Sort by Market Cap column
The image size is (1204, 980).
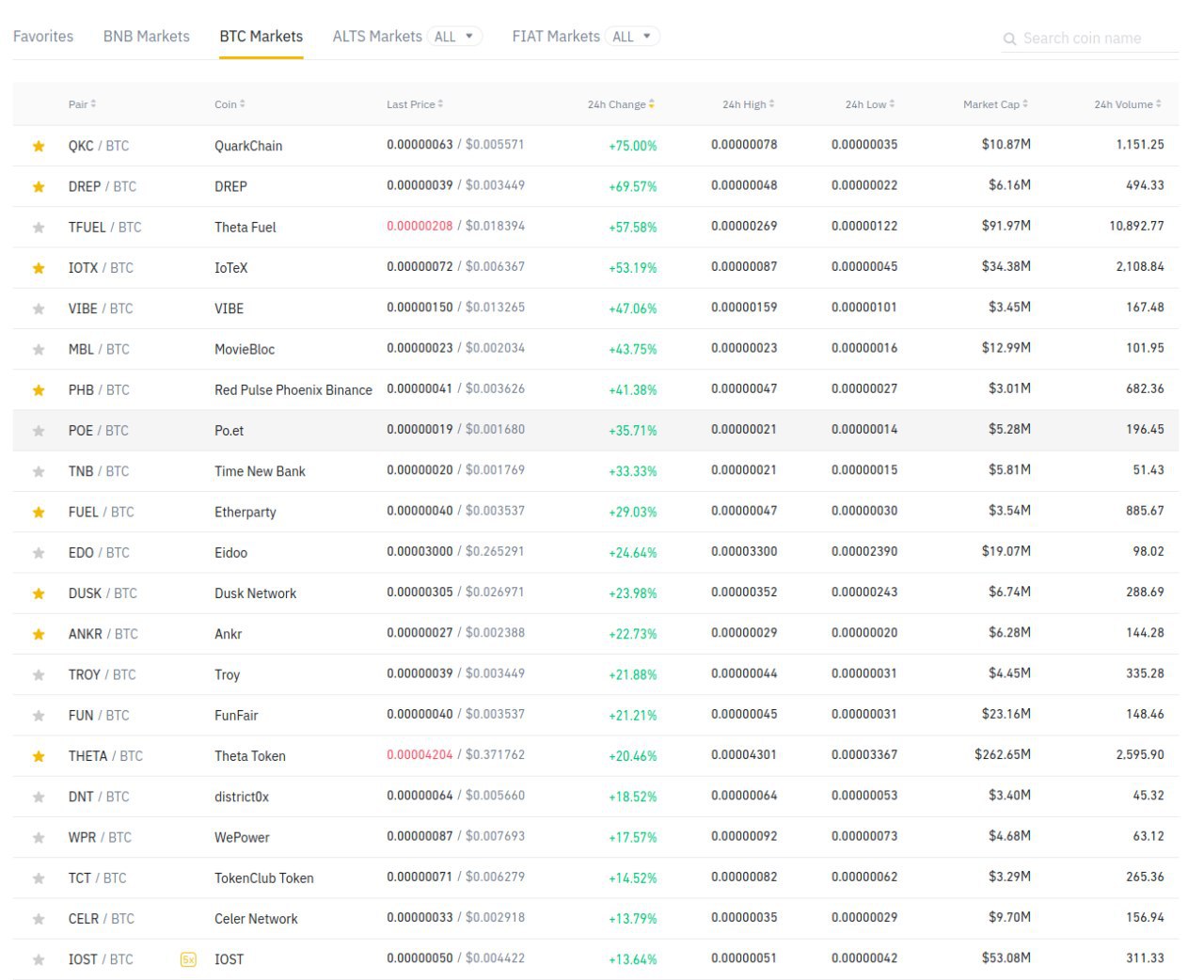point(995,104)
